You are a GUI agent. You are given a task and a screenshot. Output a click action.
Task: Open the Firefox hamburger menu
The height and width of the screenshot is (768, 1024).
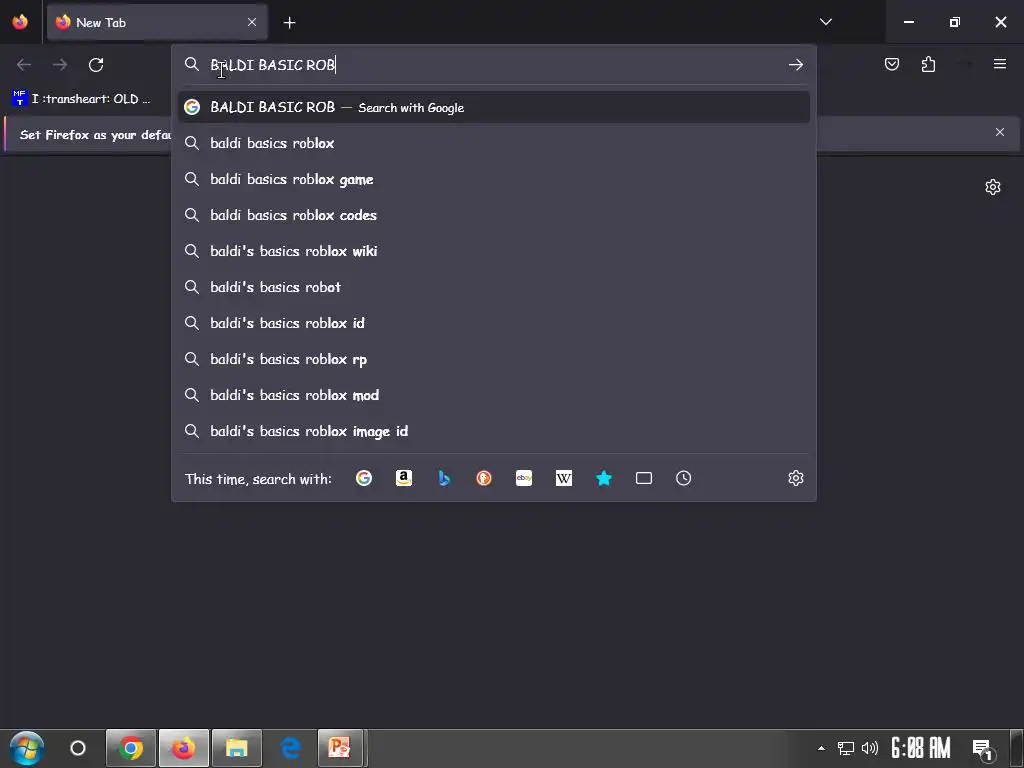[x=1000, y=64]
